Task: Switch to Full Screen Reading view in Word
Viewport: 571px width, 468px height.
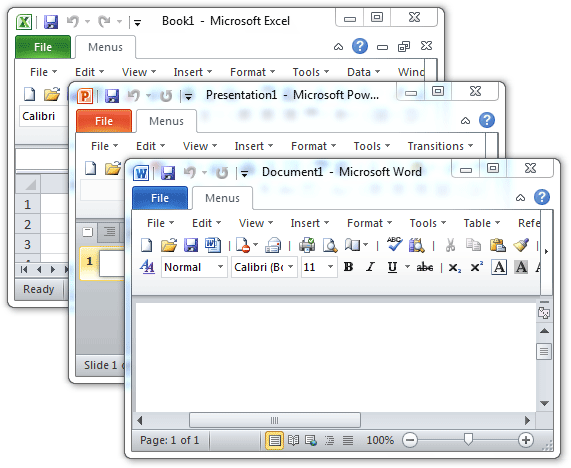Action: [x=294, y=440]
